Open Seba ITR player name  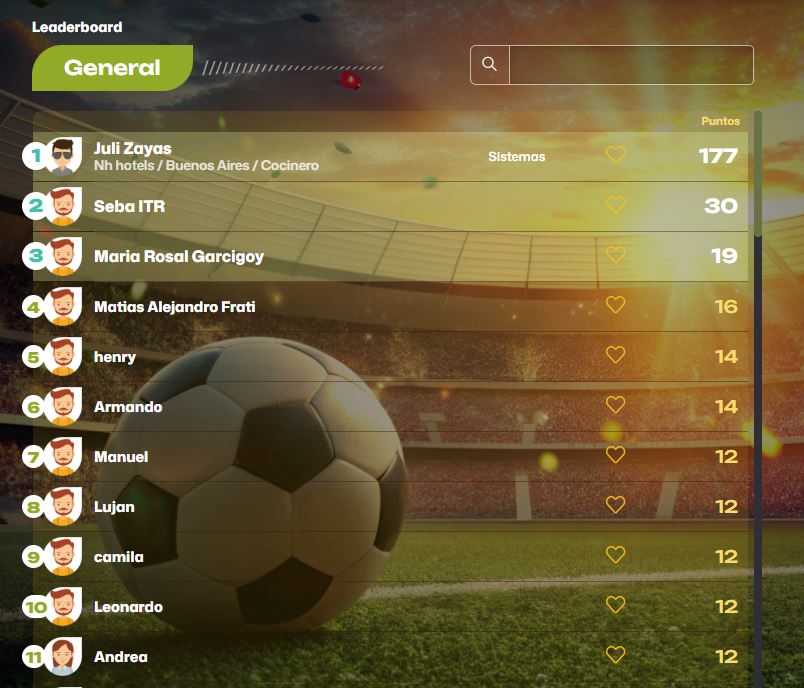point(129,206)
